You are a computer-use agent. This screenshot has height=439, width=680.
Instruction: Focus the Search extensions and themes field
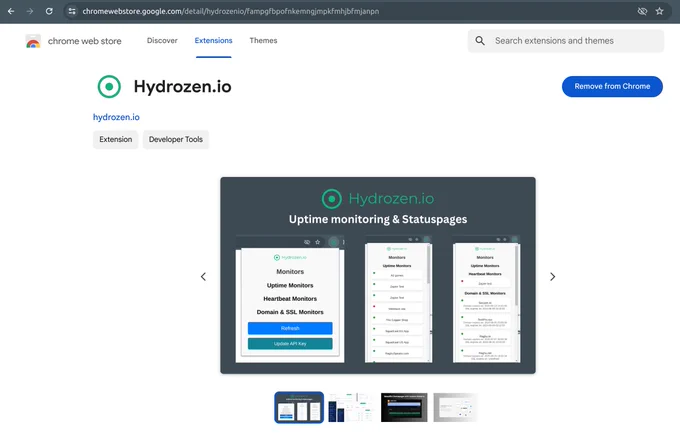click(566, 41)
